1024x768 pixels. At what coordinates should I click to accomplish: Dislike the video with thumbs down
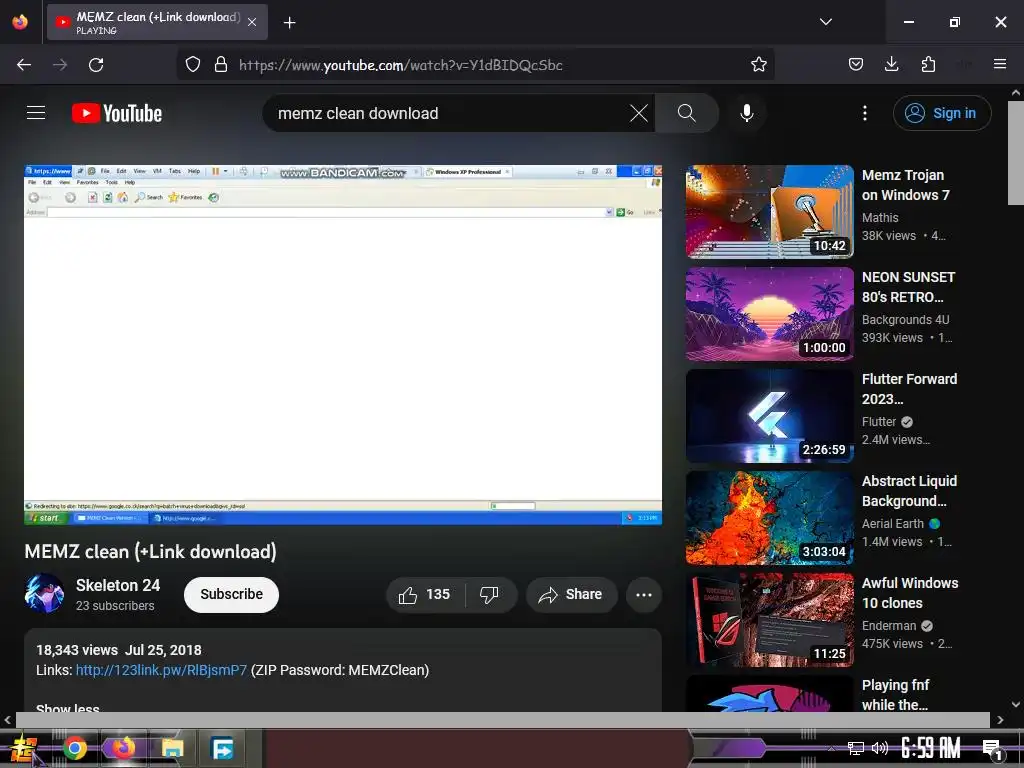(489, 594)
